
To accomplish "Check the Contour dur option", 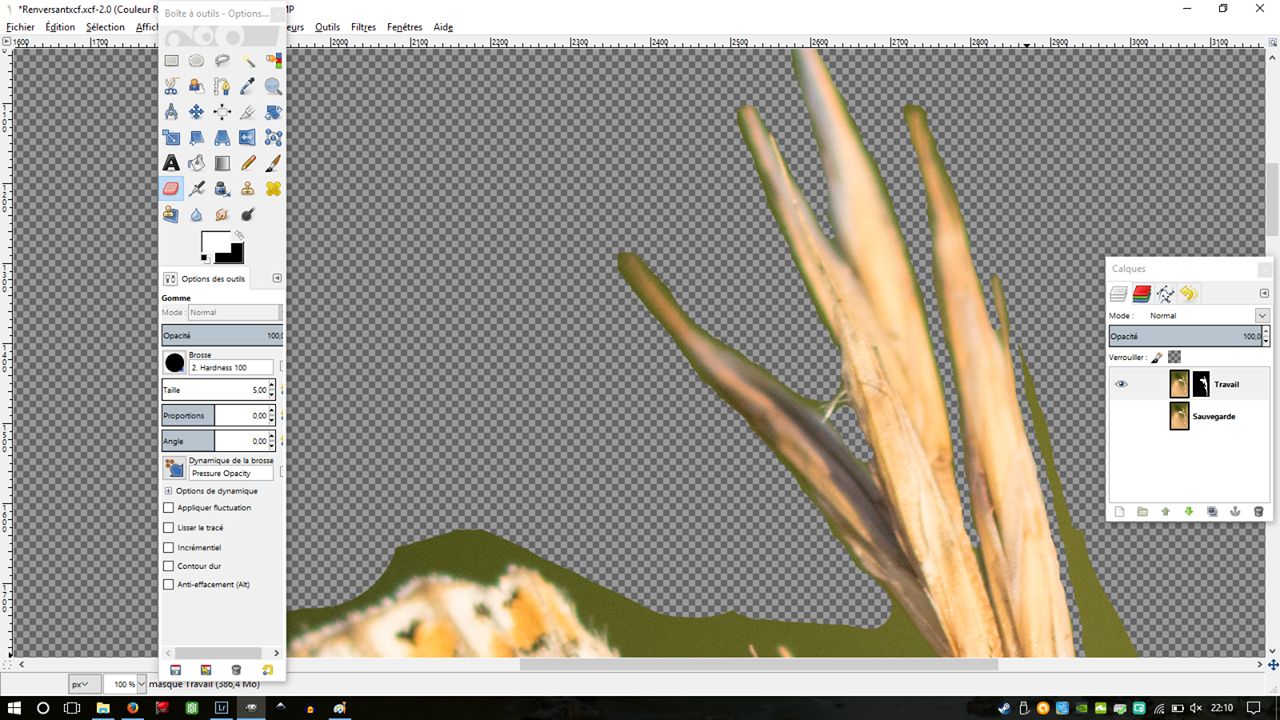I will (x=168, y=566).
